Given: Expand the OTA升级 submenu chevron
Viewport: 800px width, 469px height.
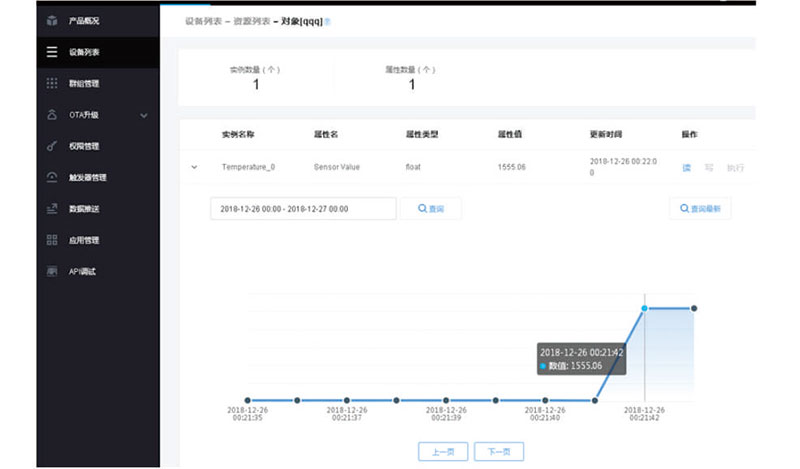Looking at the screenshot, I should [144, 115].
